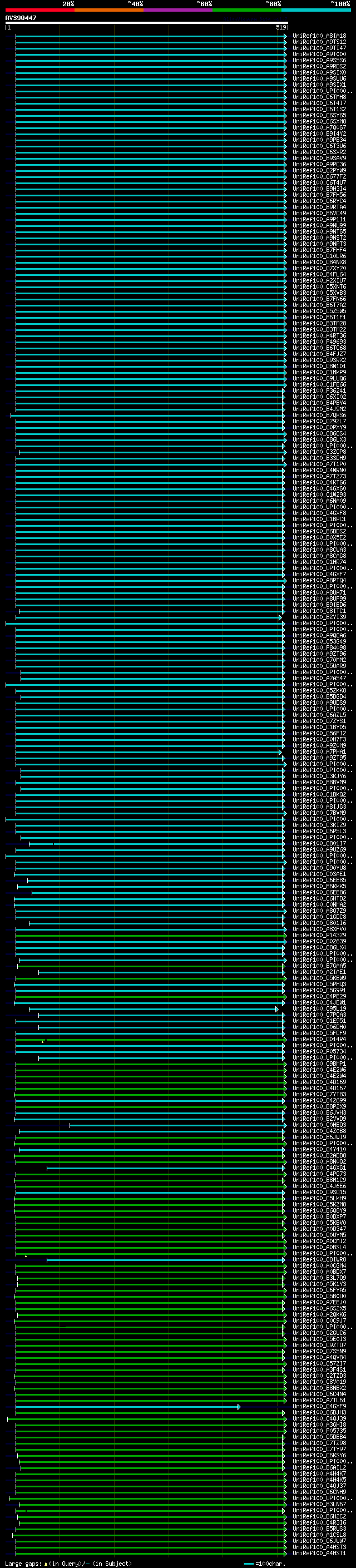This screenshot has width=356, height=1568.
Task: Click the UniRef100_Q6EE85 entry
Action: [x=319, y=880]
